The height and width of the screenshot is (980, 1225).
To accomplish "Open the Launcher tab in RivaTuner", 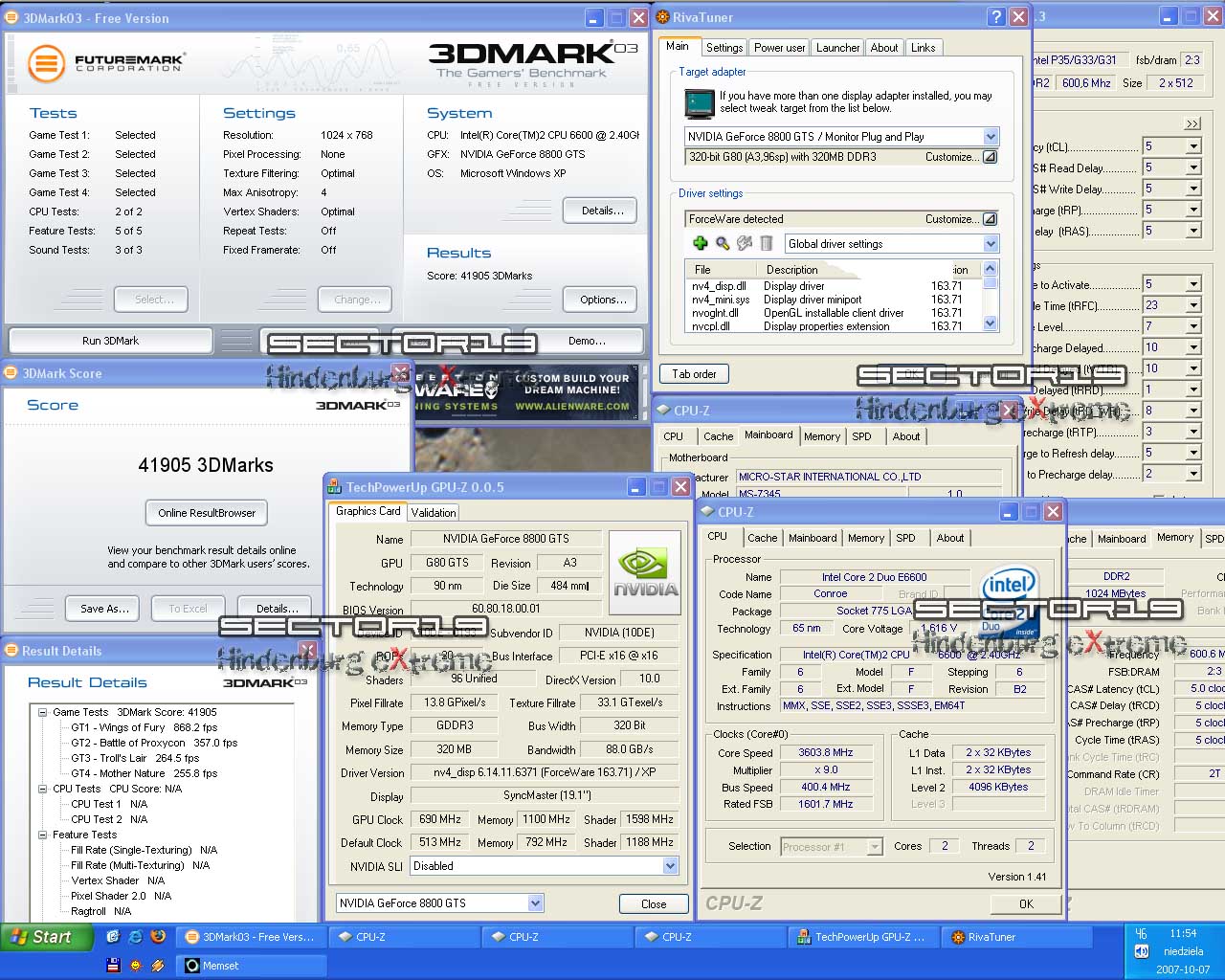I will pyautogui.click(x=837, y=48).
